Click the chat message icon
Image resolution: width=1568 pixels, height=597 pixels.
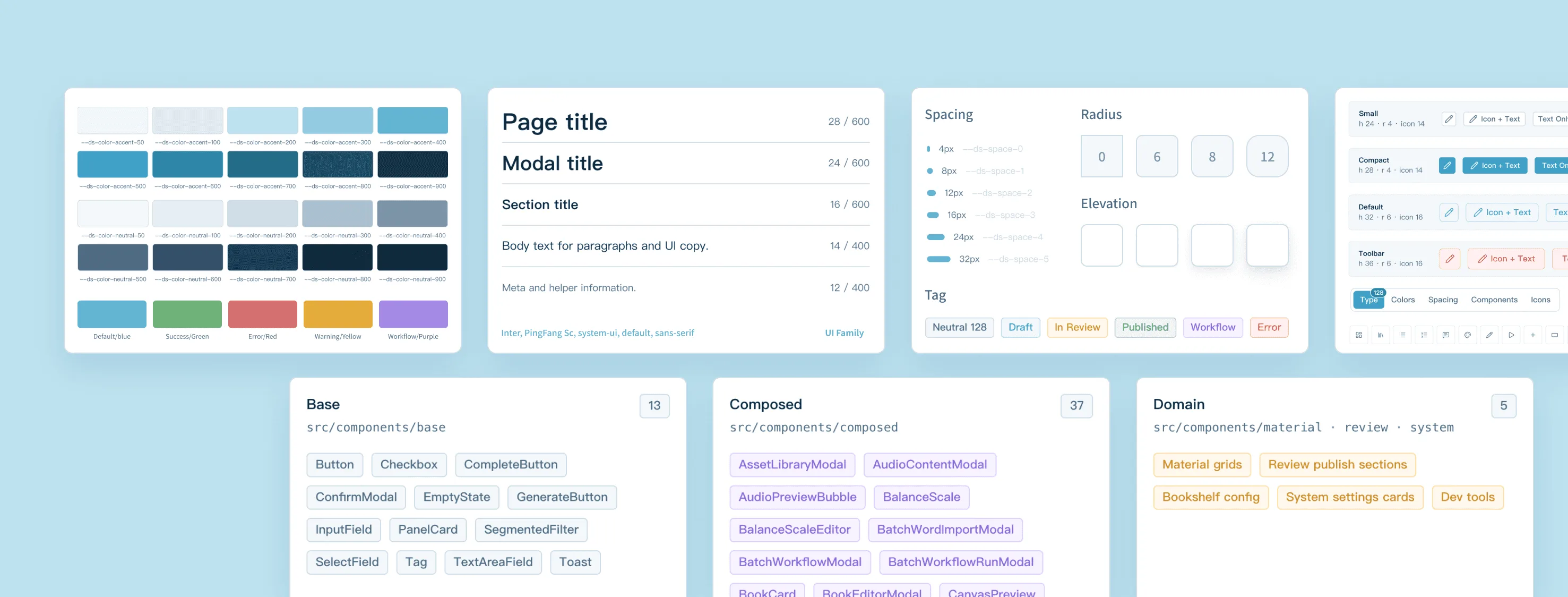click(x=1446, y=335)
